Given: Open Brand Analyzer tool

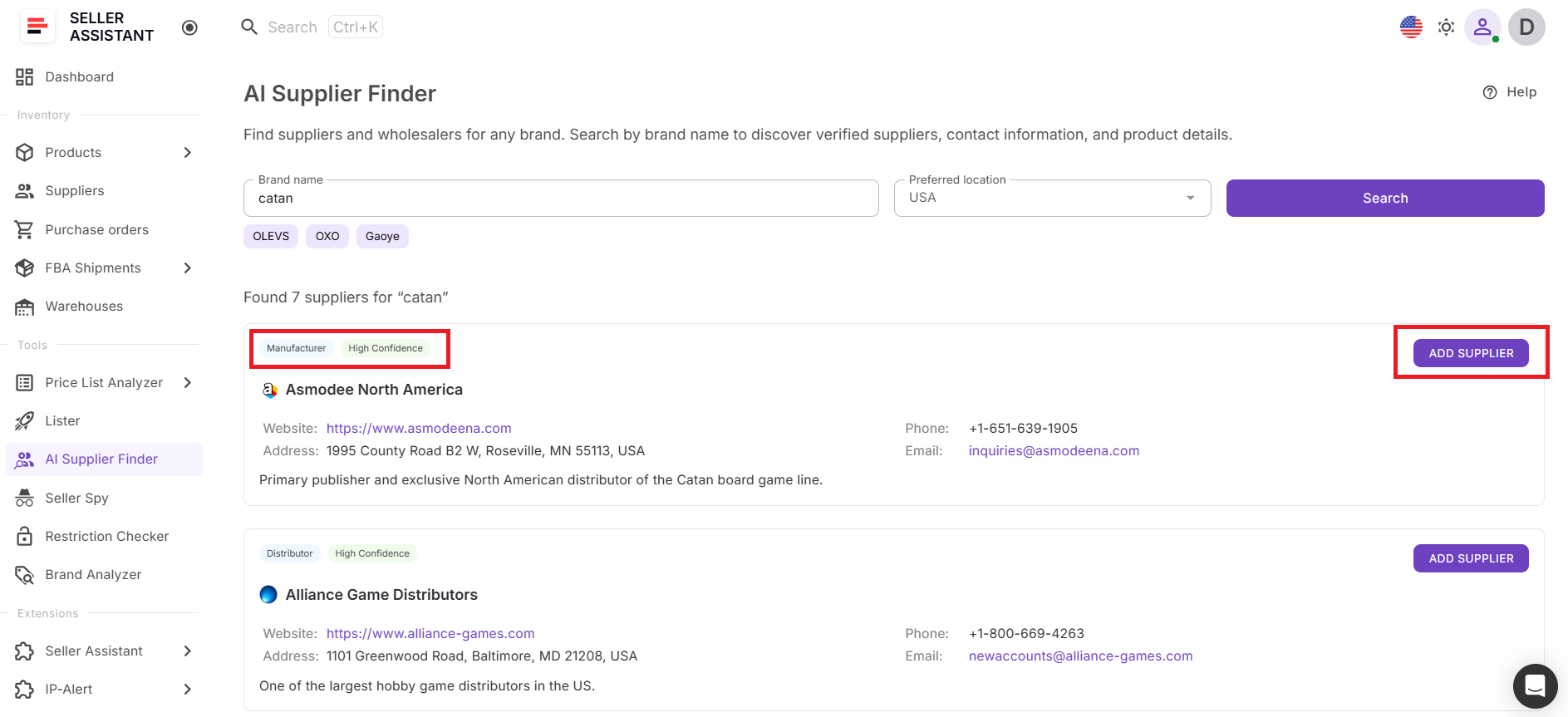Looking at the screenshot, I should (102, 575).
